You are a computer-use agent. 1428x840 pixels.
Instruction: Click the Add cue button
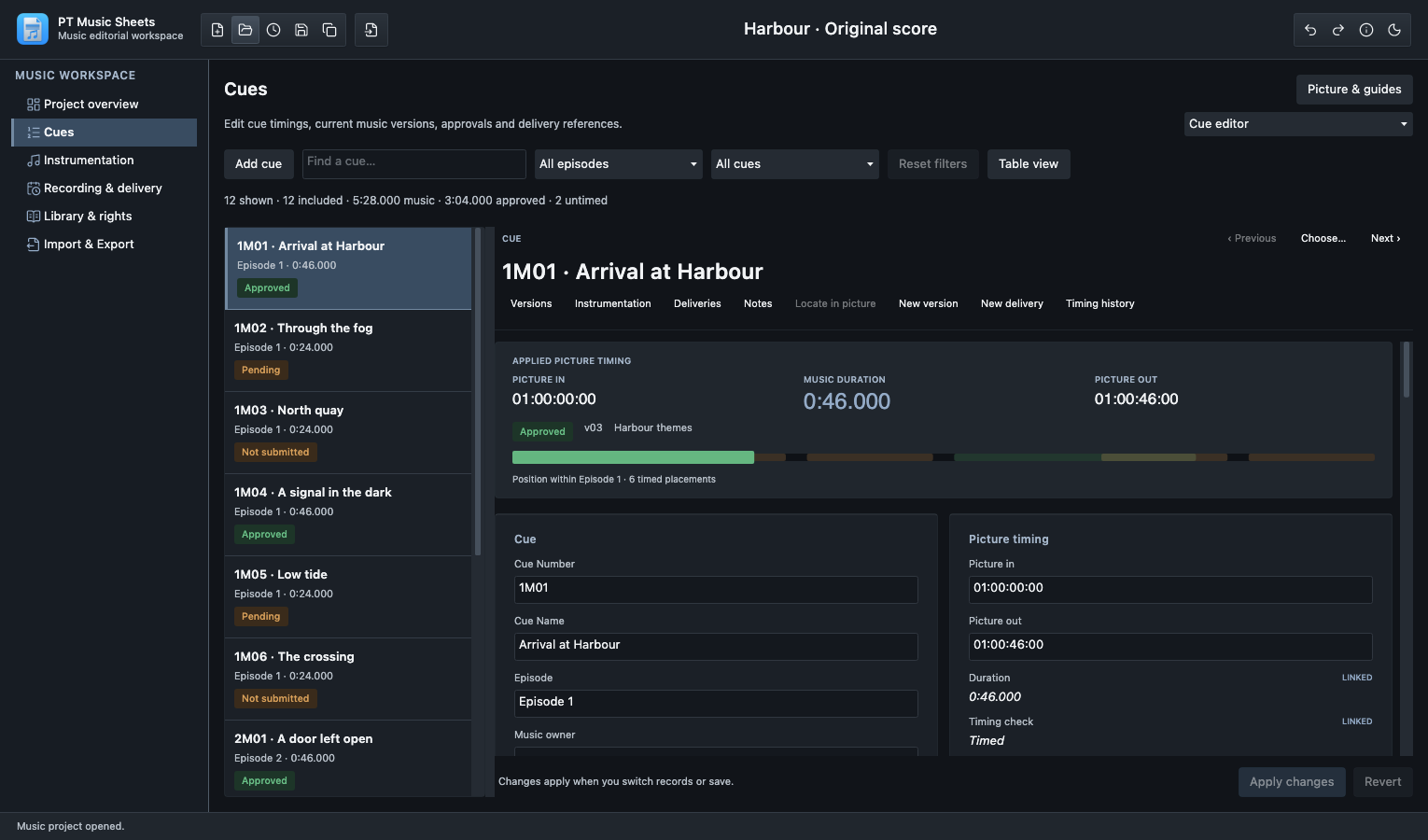[259, 164]
